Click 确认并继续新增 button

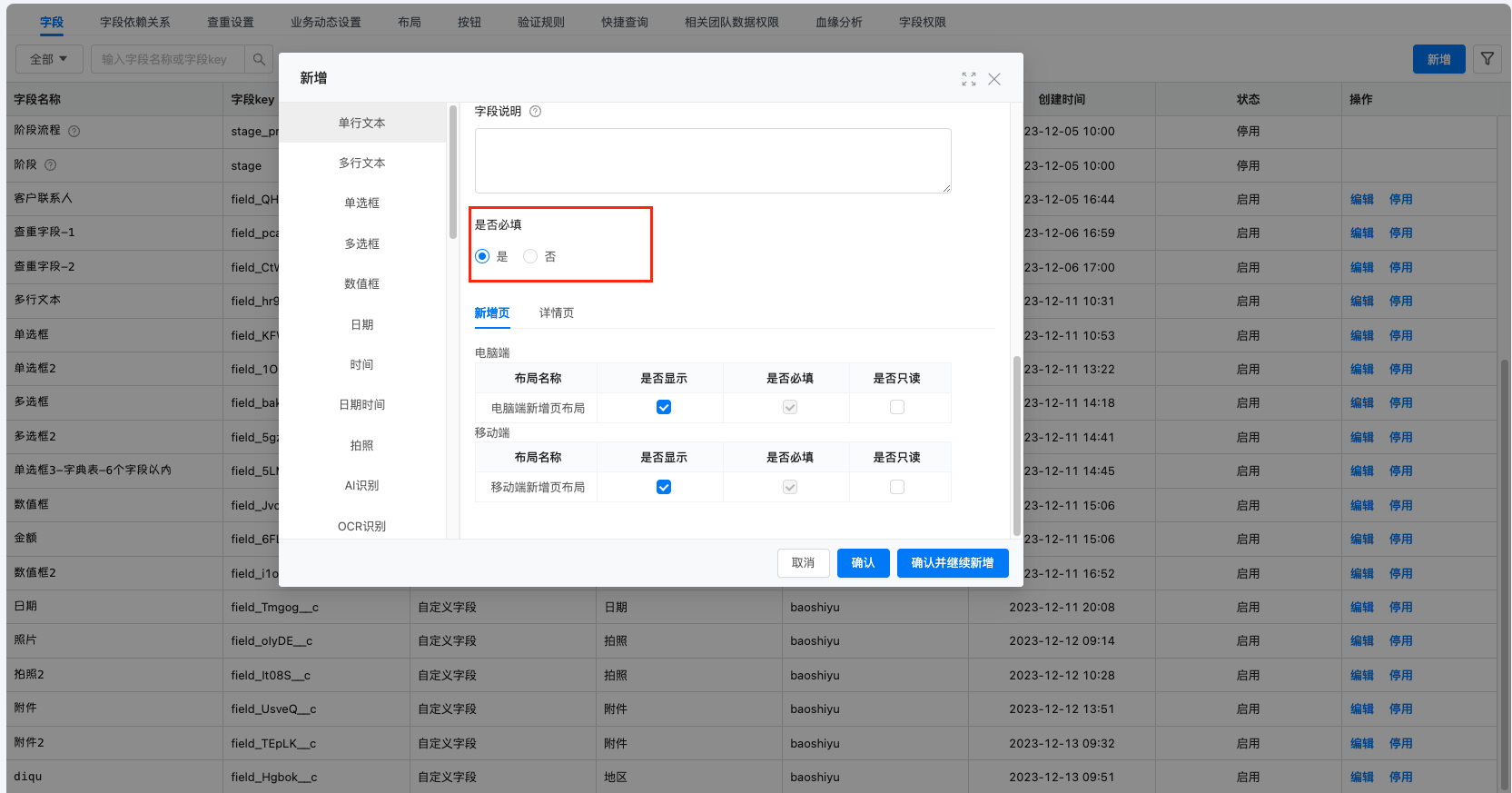(x=953, y=563)
